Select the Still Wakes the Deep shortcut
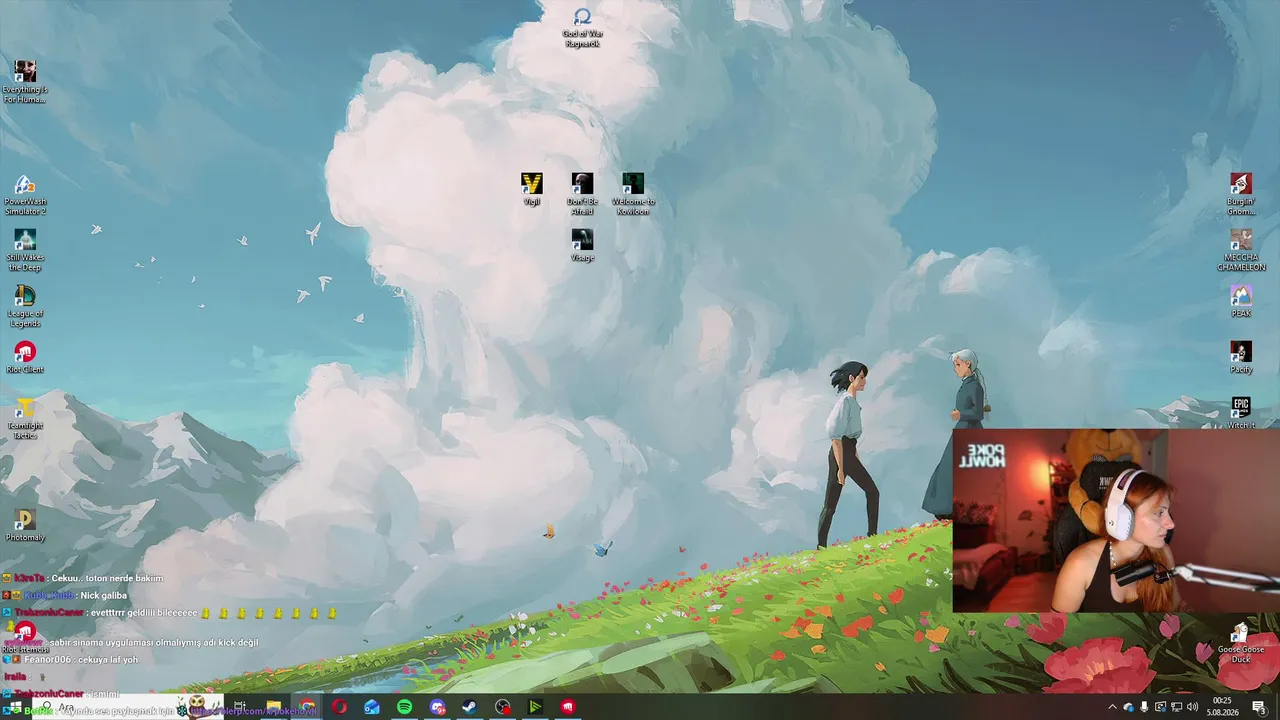Image resolution: width=1280 pixels, height=720 pixels. tap(25, 251)
